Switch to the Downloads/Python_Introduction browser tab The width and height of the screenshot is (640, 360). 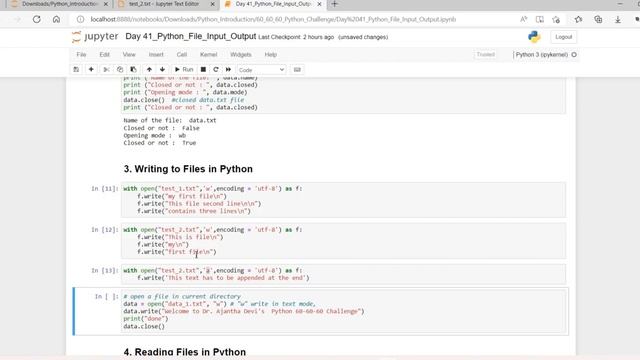click(60, 4)
